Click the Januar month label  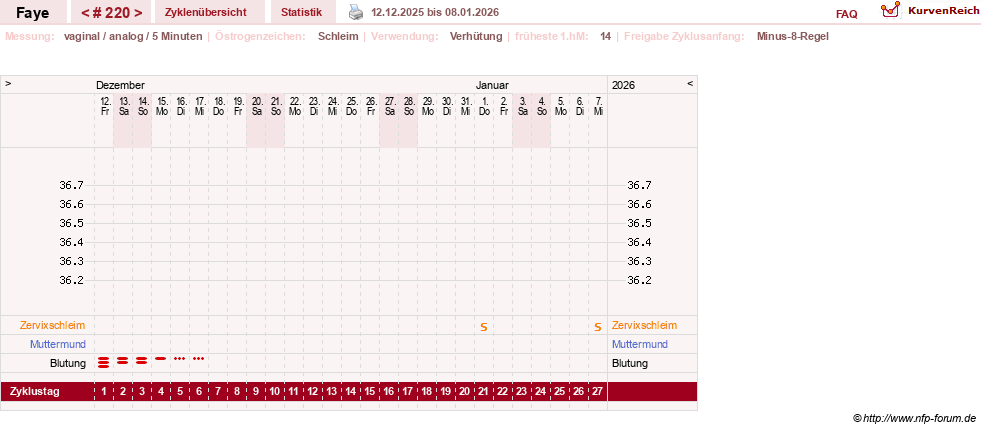[492, 85]
